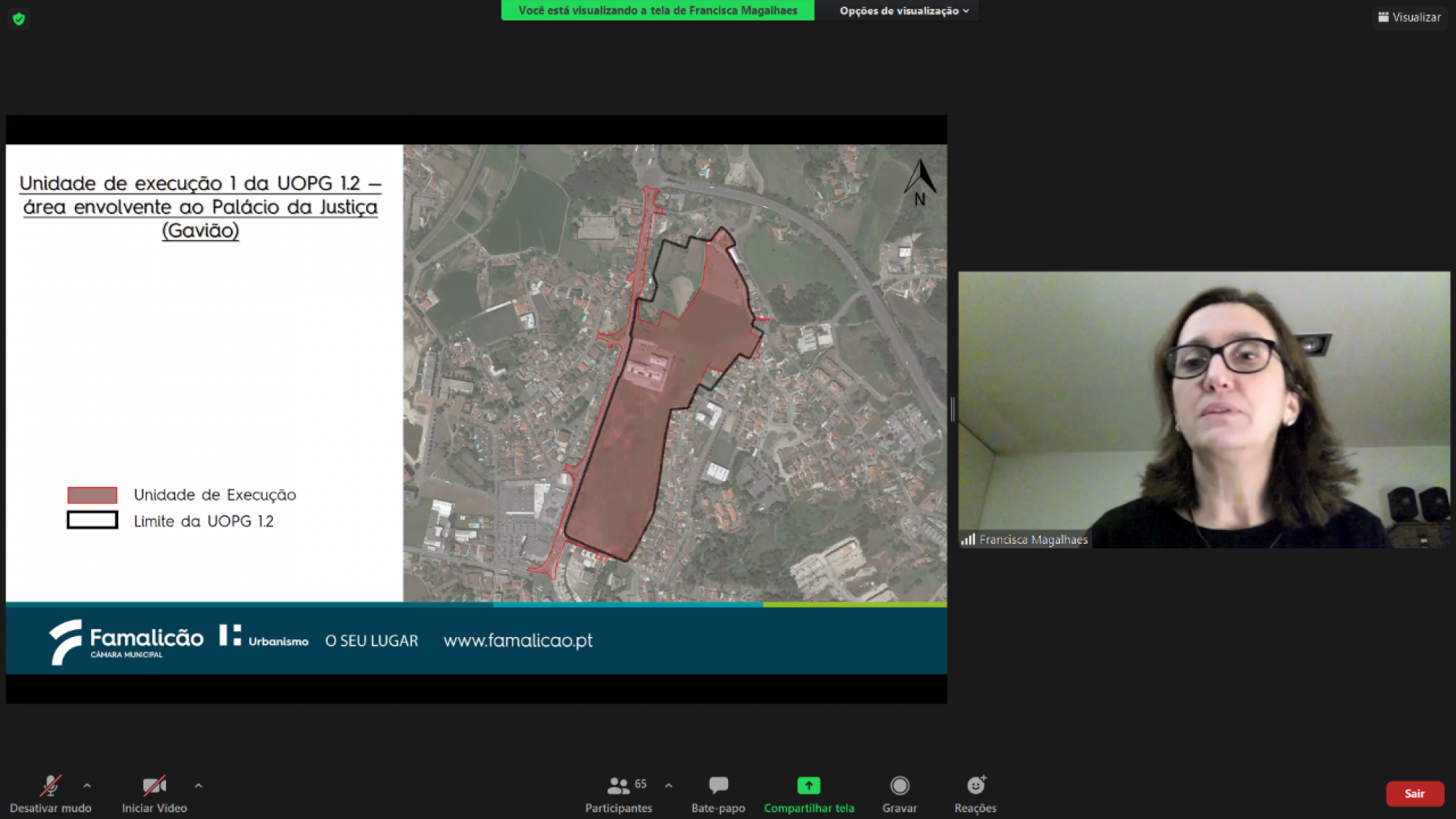Click the Unidade de Execução red swatch
Image resolution: width=1456 pixels, height=819 pixels.
click(92, 495)
